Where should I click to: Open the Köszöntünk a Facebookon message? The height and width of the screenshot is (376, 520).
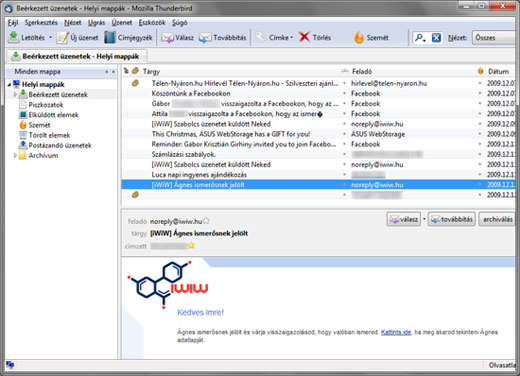click(x=191, y=93)
